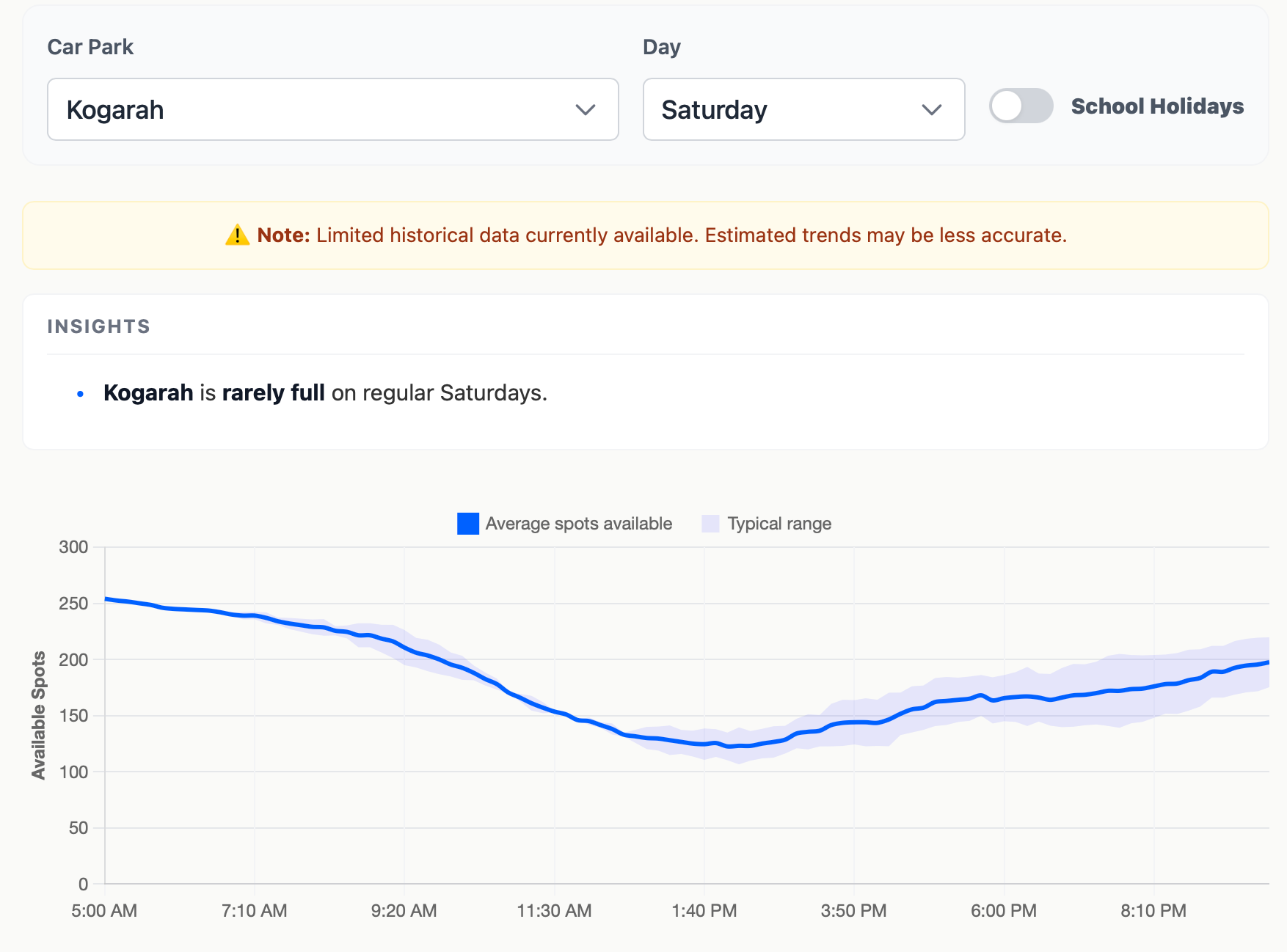This screenshot has height=952, width=1287.
Task: Select the INSIGHTS section header
Action: point(98,326)
